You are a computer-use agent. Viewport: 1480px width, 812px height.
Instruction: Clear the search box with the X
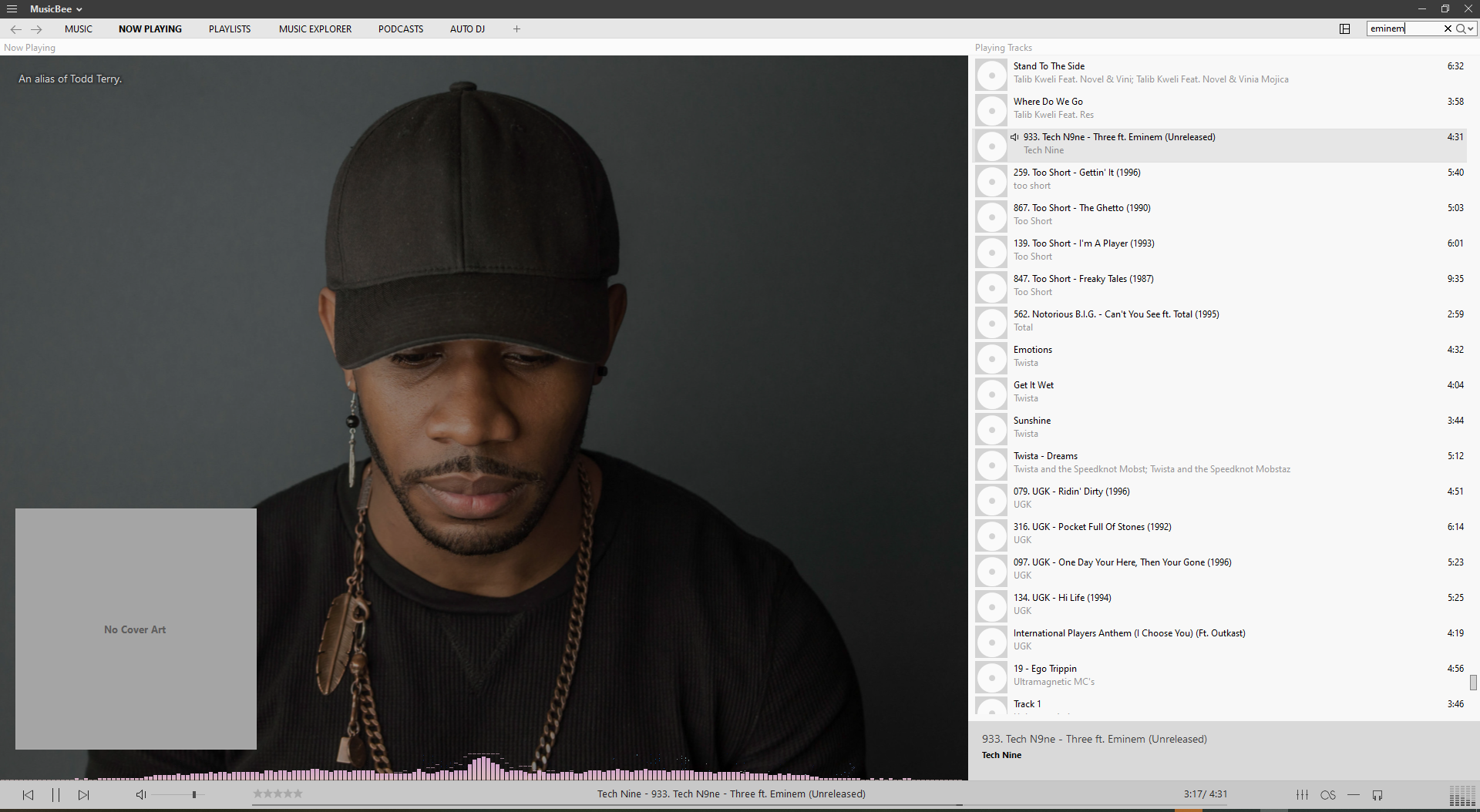point(1448,29)
